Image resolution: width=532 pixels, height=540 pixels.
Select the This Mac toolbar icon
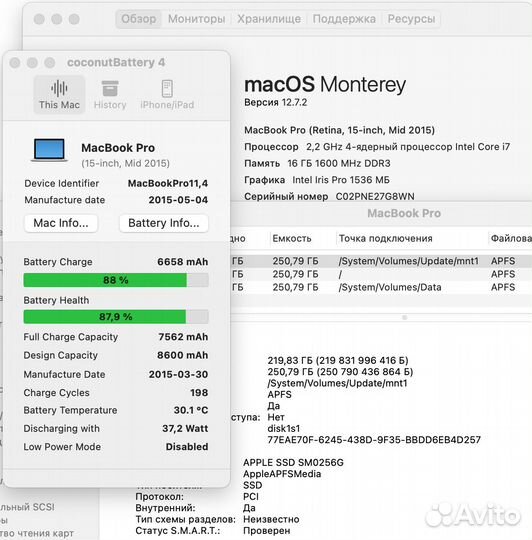pyautogui.click(x=59, y=95)
